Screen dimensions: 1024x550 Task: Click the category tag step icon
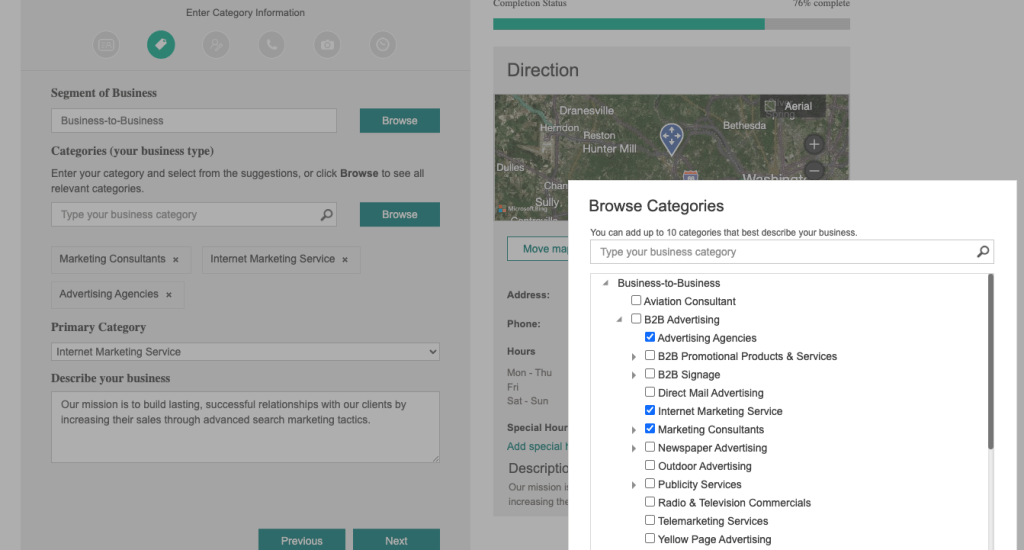coord(160,44)
